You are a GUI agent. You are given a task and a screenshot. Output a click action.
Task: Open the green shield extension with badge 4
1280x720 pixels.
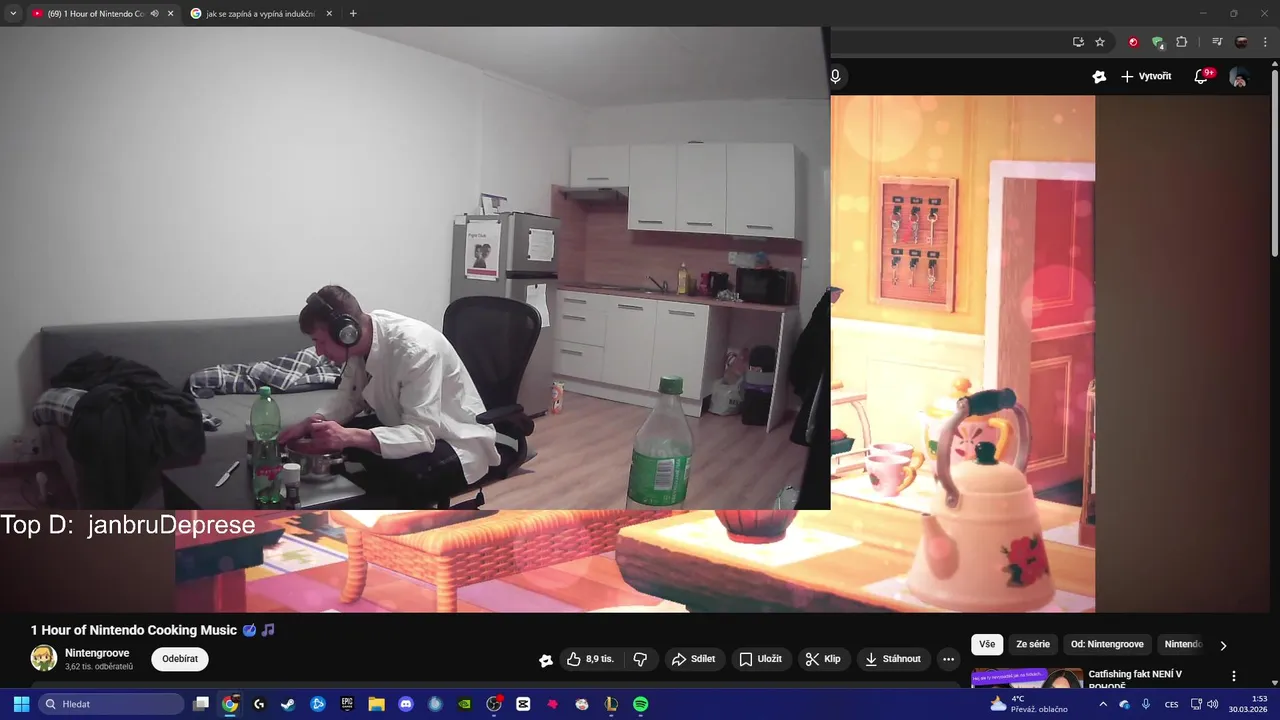[x=1158, y=42]
